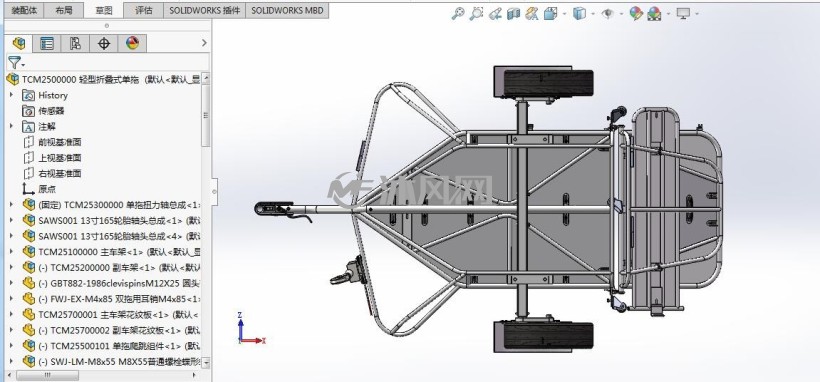Open the PropertyManager tab icon
The width and height of the screenshot is (820, 382).
(47, 43)
